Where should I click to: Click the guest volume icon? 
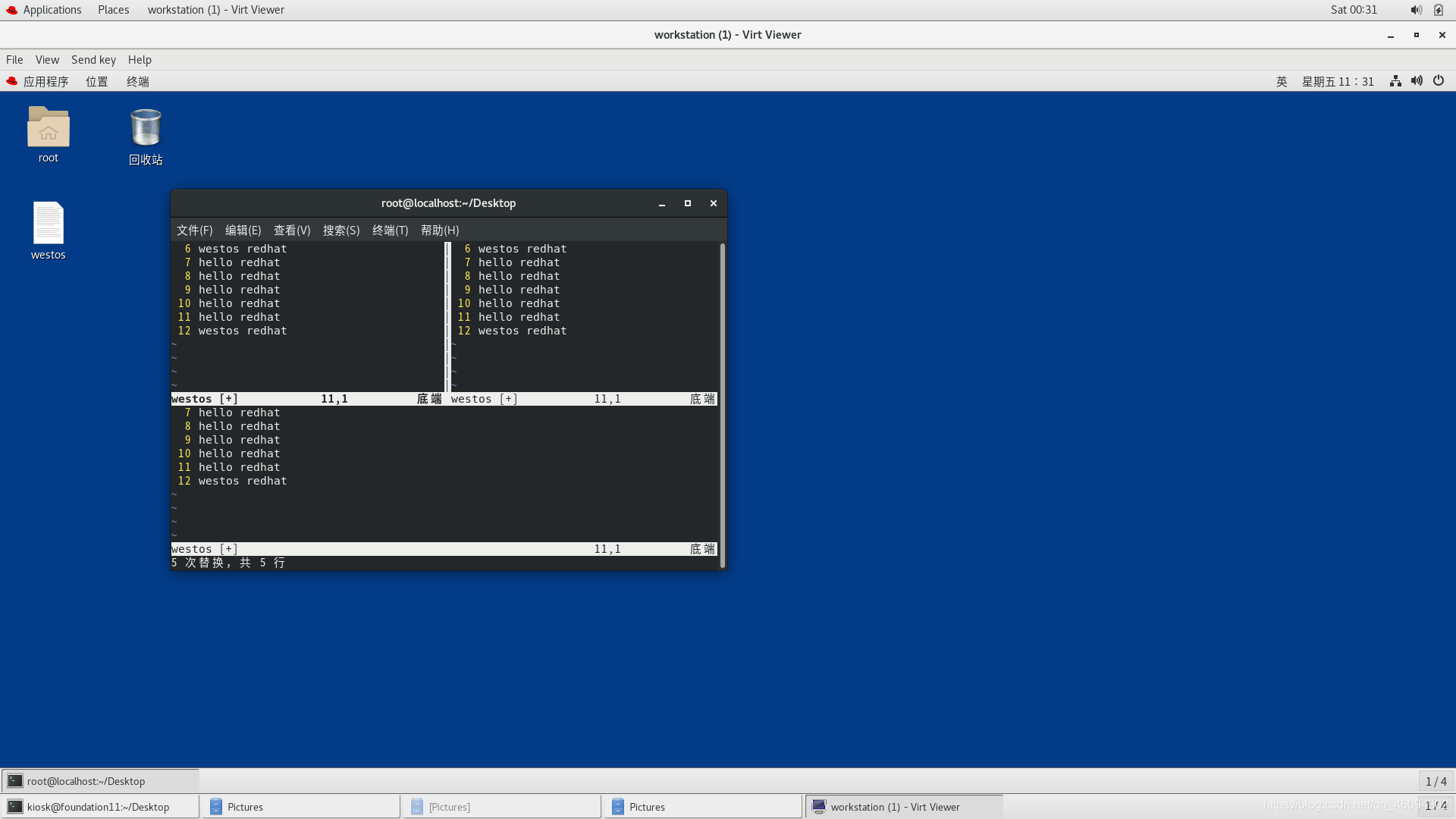(x=1417, y=81)
